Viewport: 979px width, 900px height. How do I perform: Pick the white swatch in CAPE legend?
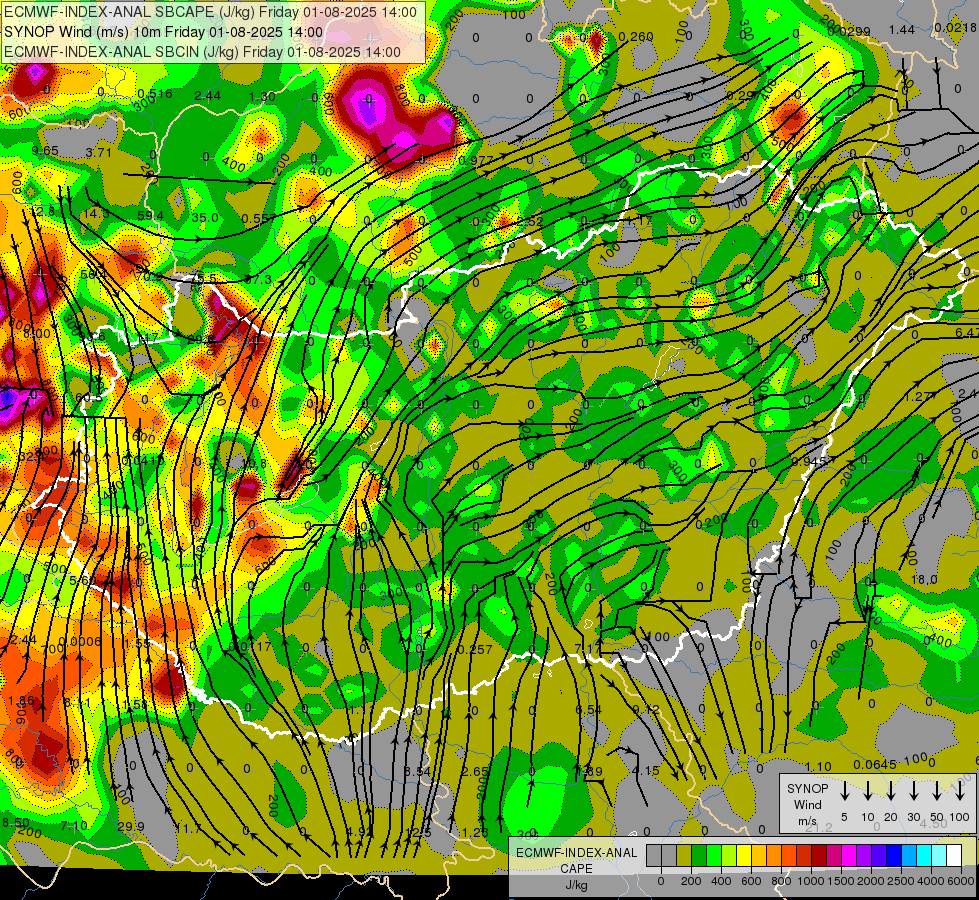click(953, 855)
